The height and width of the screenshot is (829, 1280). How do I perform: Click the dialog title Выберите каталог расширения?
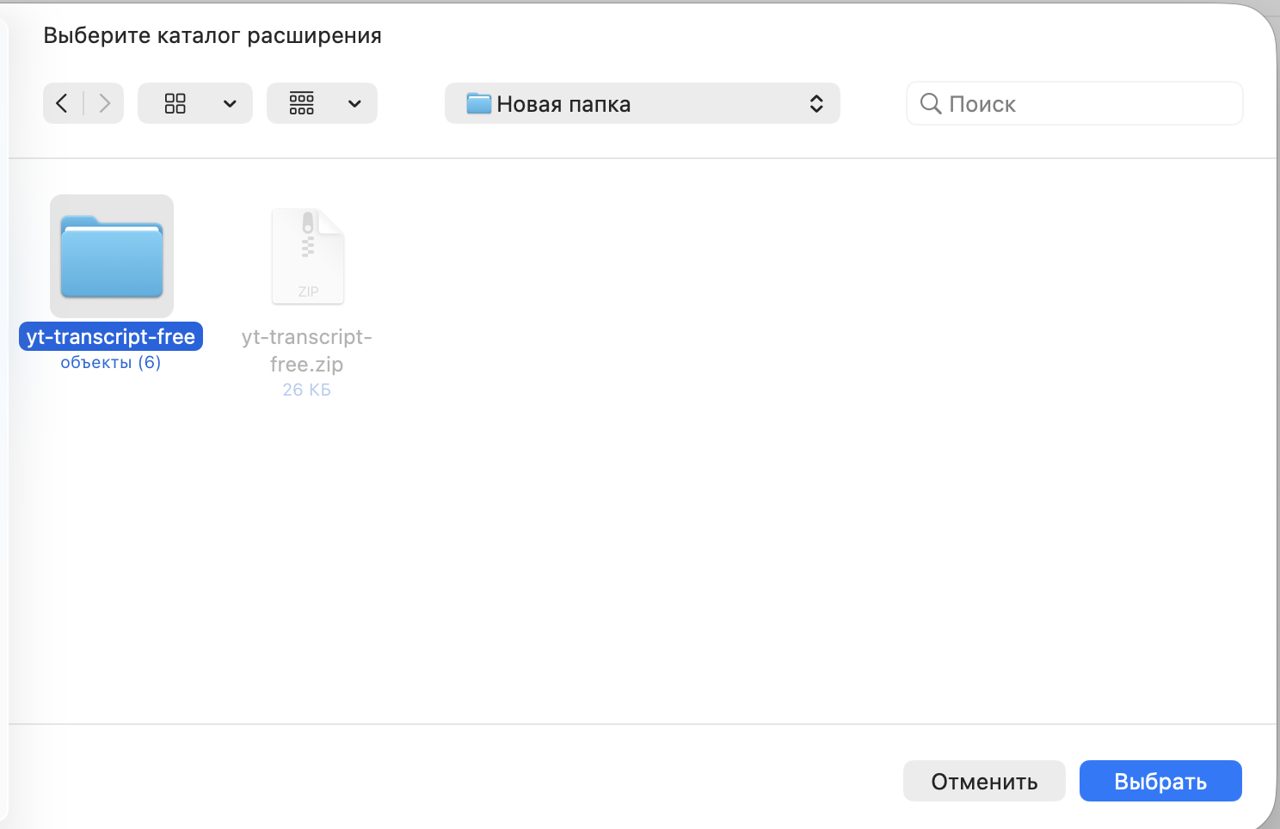(x=212, y=36)
